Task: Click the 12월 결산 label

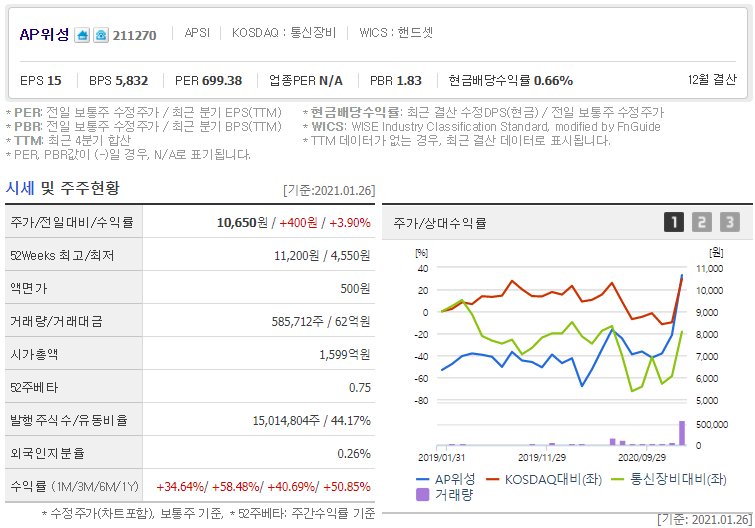Action: pos(712,79)
